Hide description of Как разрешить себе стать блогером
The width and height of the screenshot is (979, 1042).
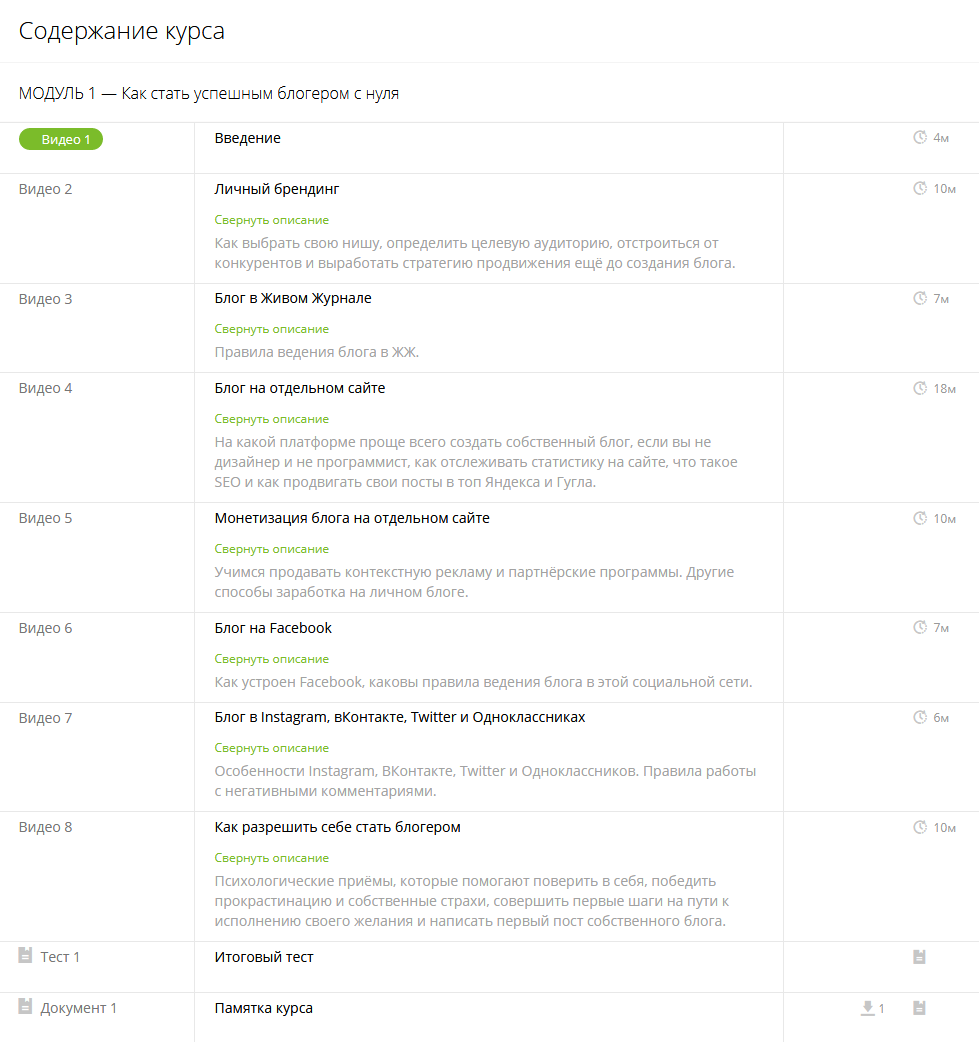point(271,858)
